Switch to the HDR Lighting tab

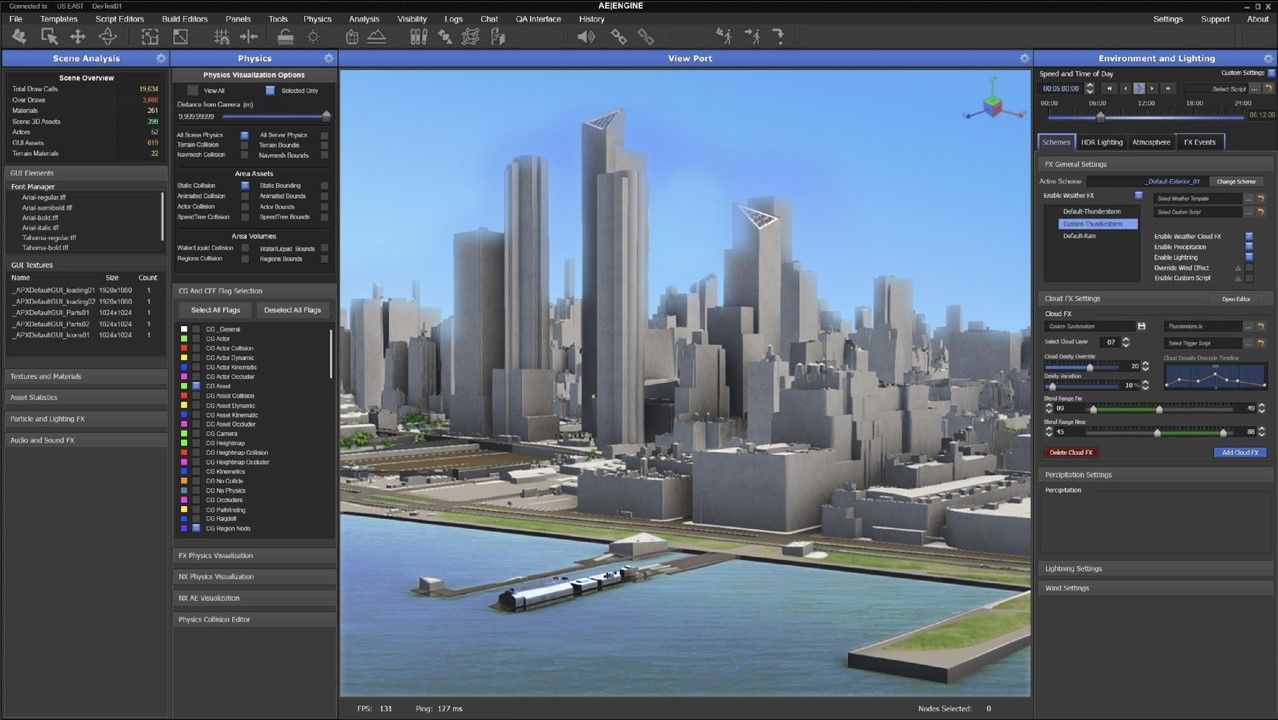(x=1102, y=142)
